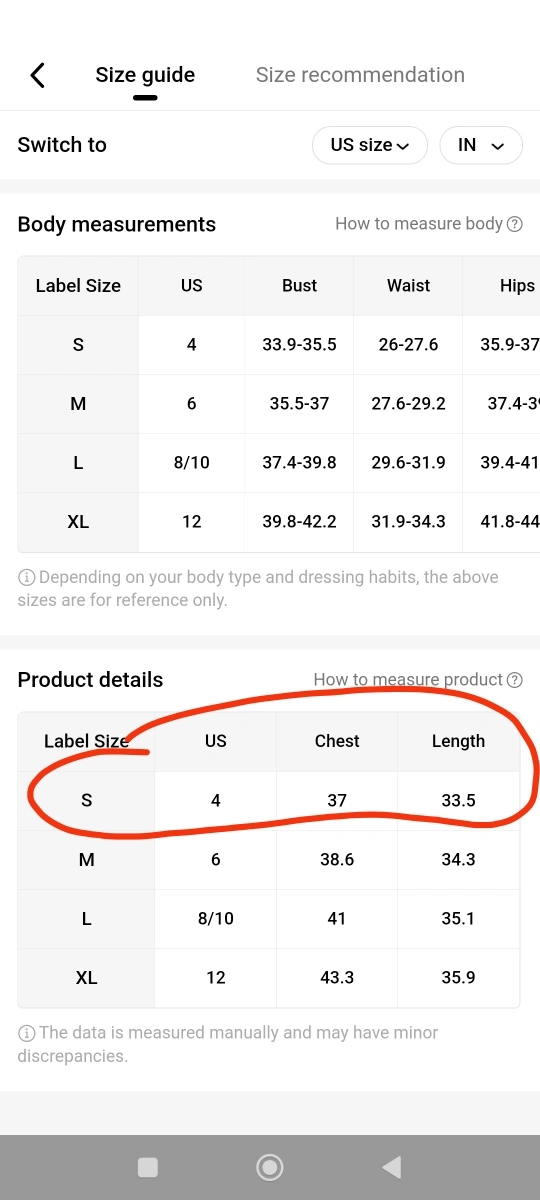Tap the Android back triangle
Screen dimensions: 540x1200
392,1167
